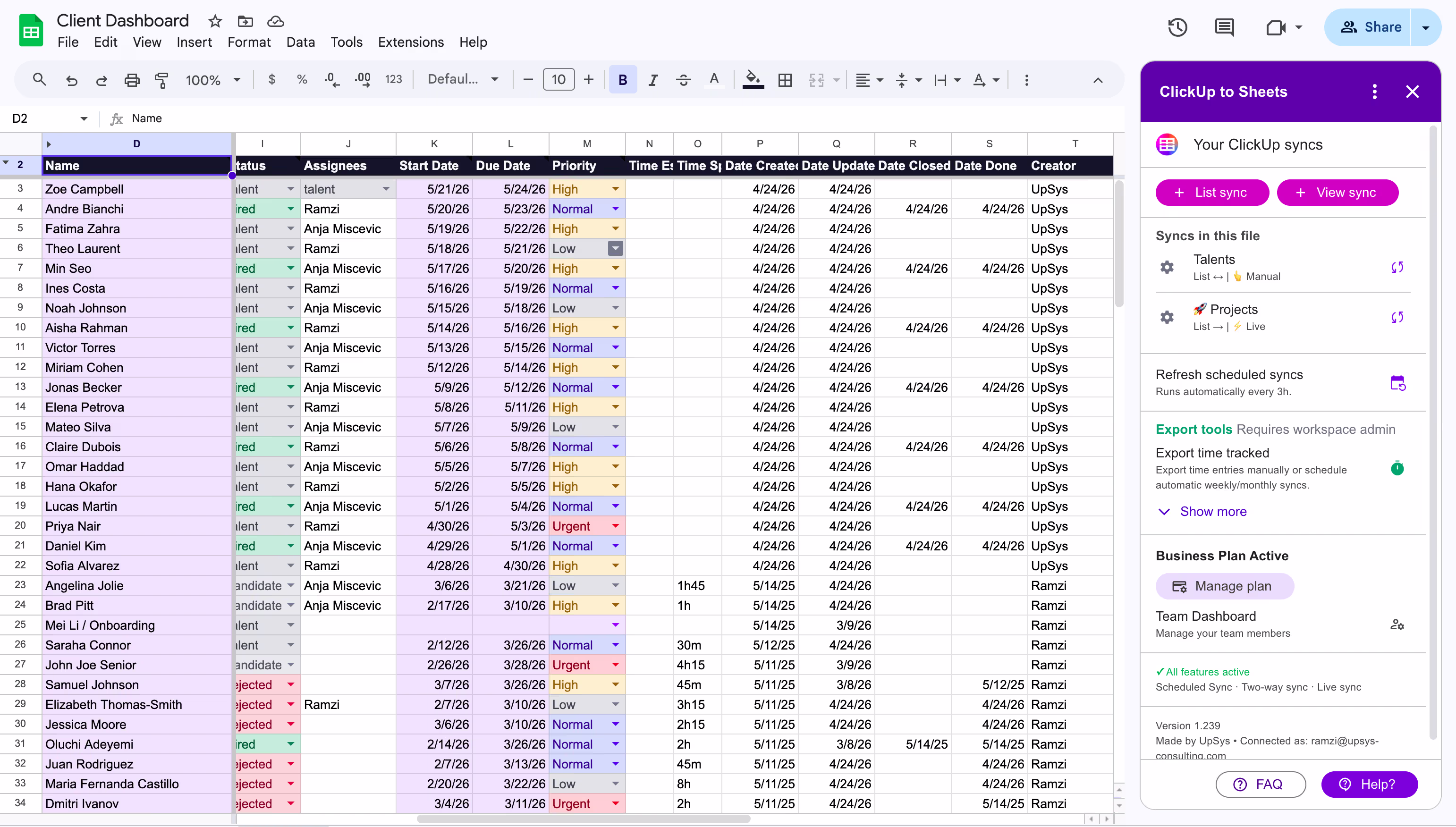Open the text color tool
The width and height of the screenshot is (1456, 827).
[x=714, y=80]
